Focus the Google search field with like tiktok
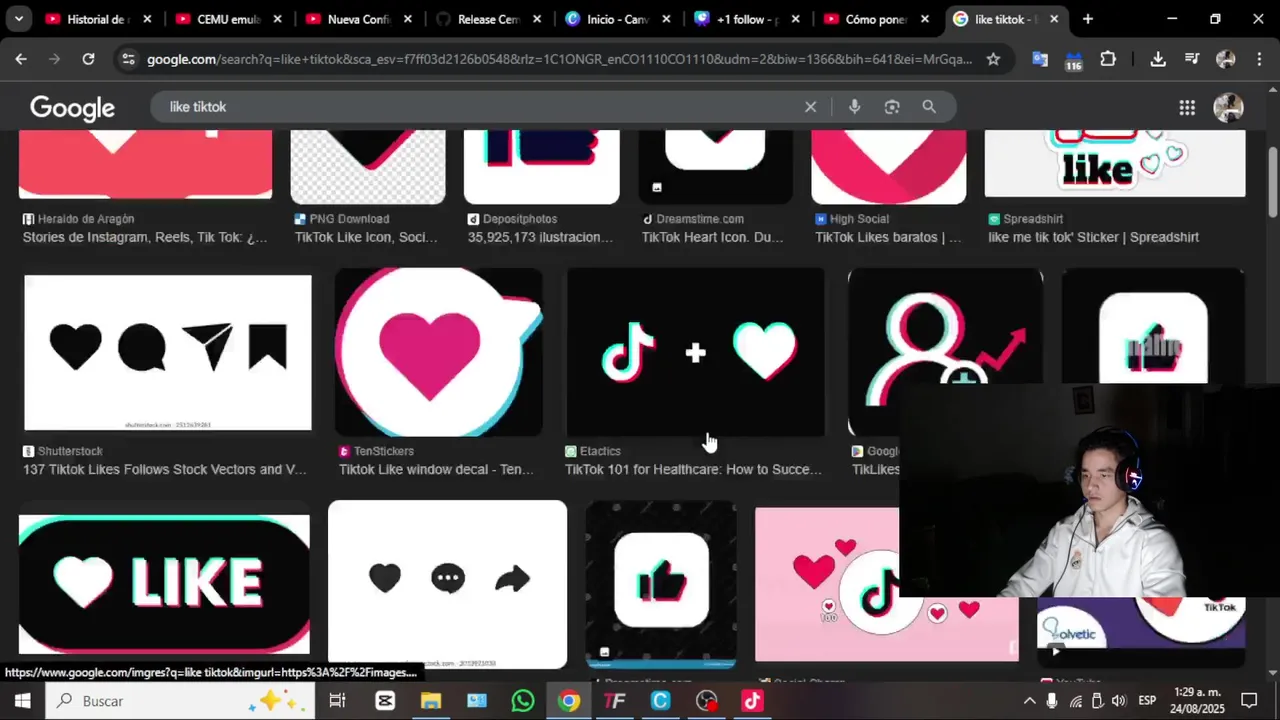Screen dimensions: 1280x720 point(480,107)
